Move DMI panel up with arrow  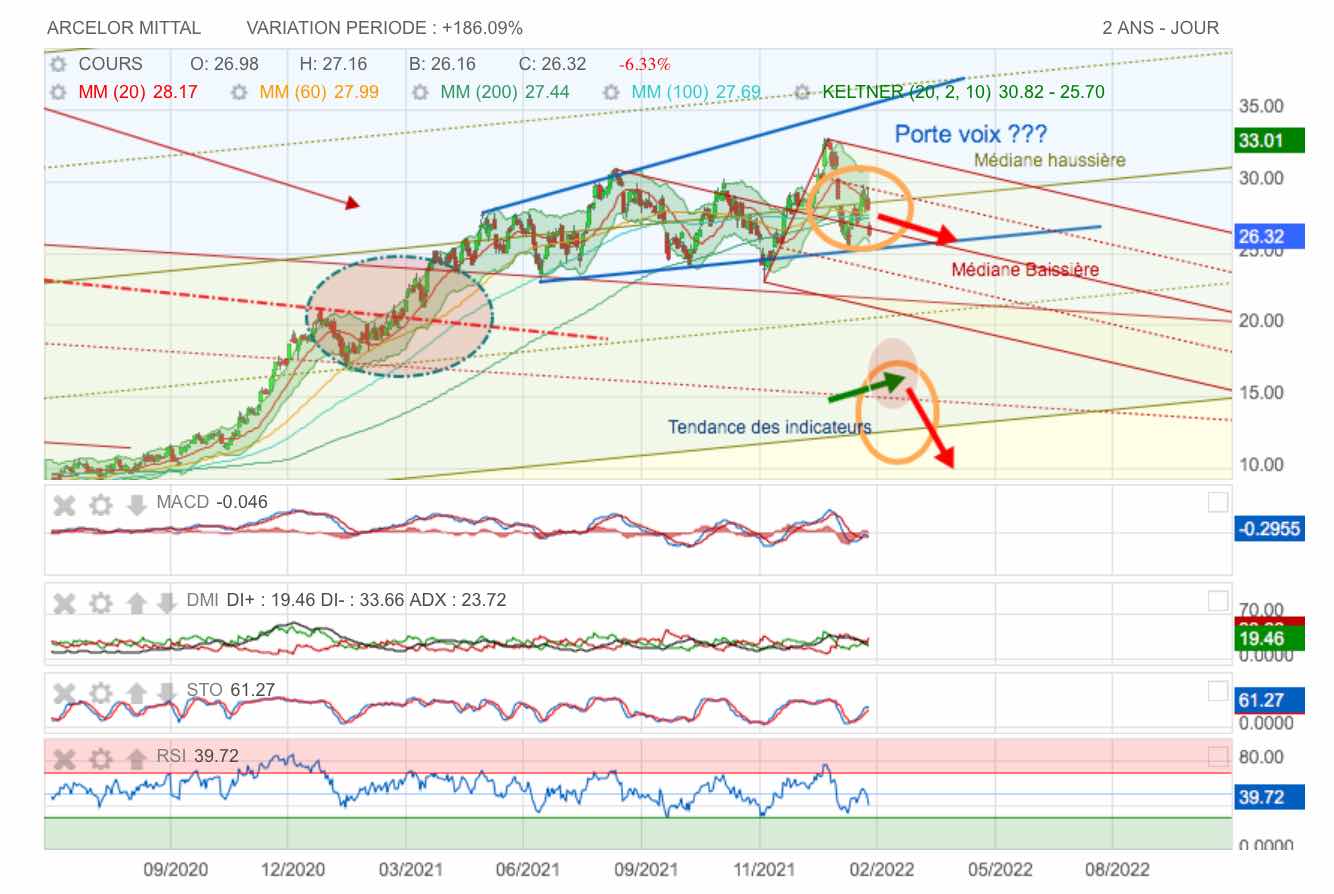[137, 602]
